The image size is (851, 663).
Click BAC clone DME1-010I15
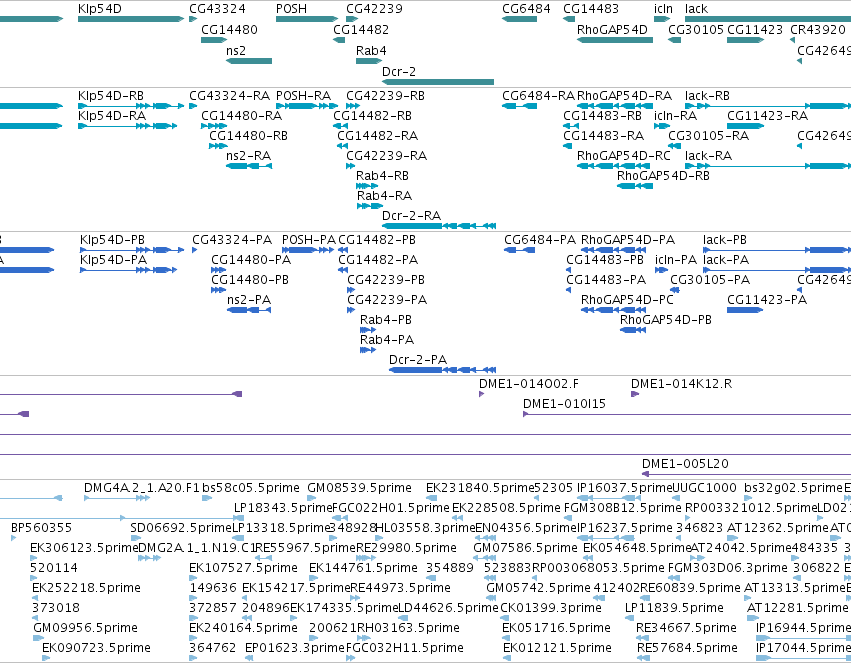coord(564,404)
